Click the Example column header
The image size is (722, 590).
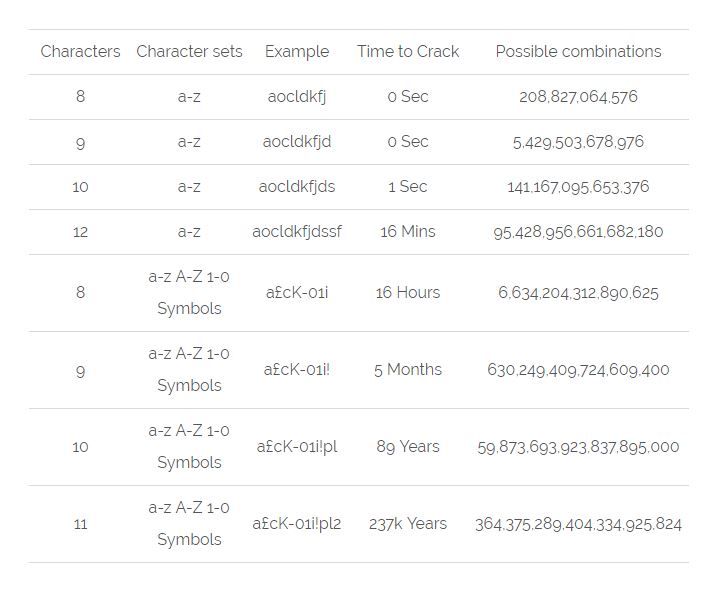[297, 52]
